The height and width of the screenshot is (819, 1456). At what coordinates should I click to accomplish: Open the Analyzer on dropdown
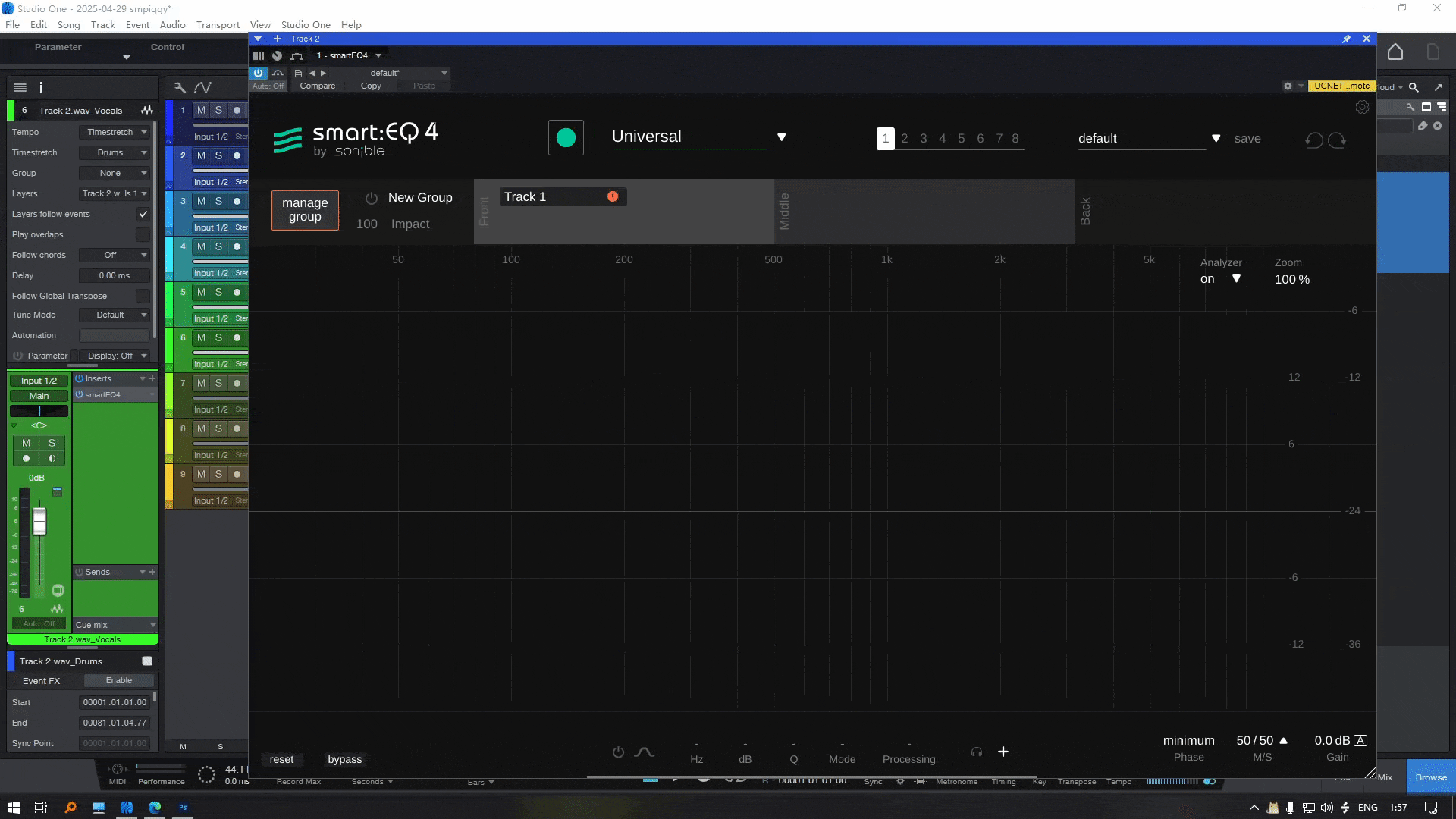point(1236,278)
